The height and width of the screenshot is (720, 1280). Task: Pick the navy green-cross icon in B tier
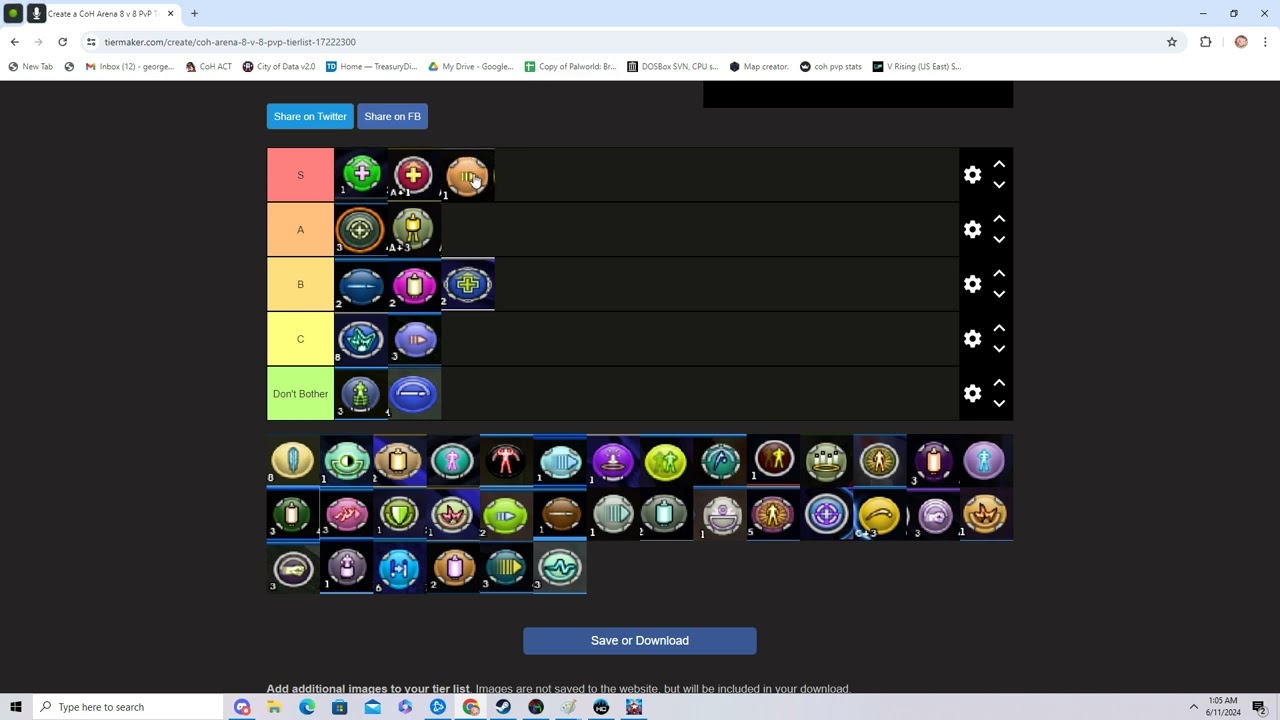click(468, 284)
